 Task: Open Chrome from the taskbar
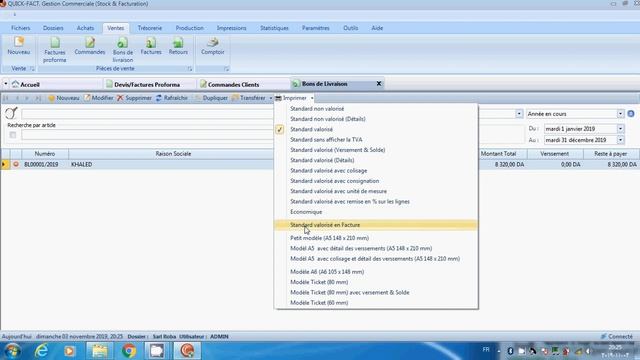pos(129,351)
